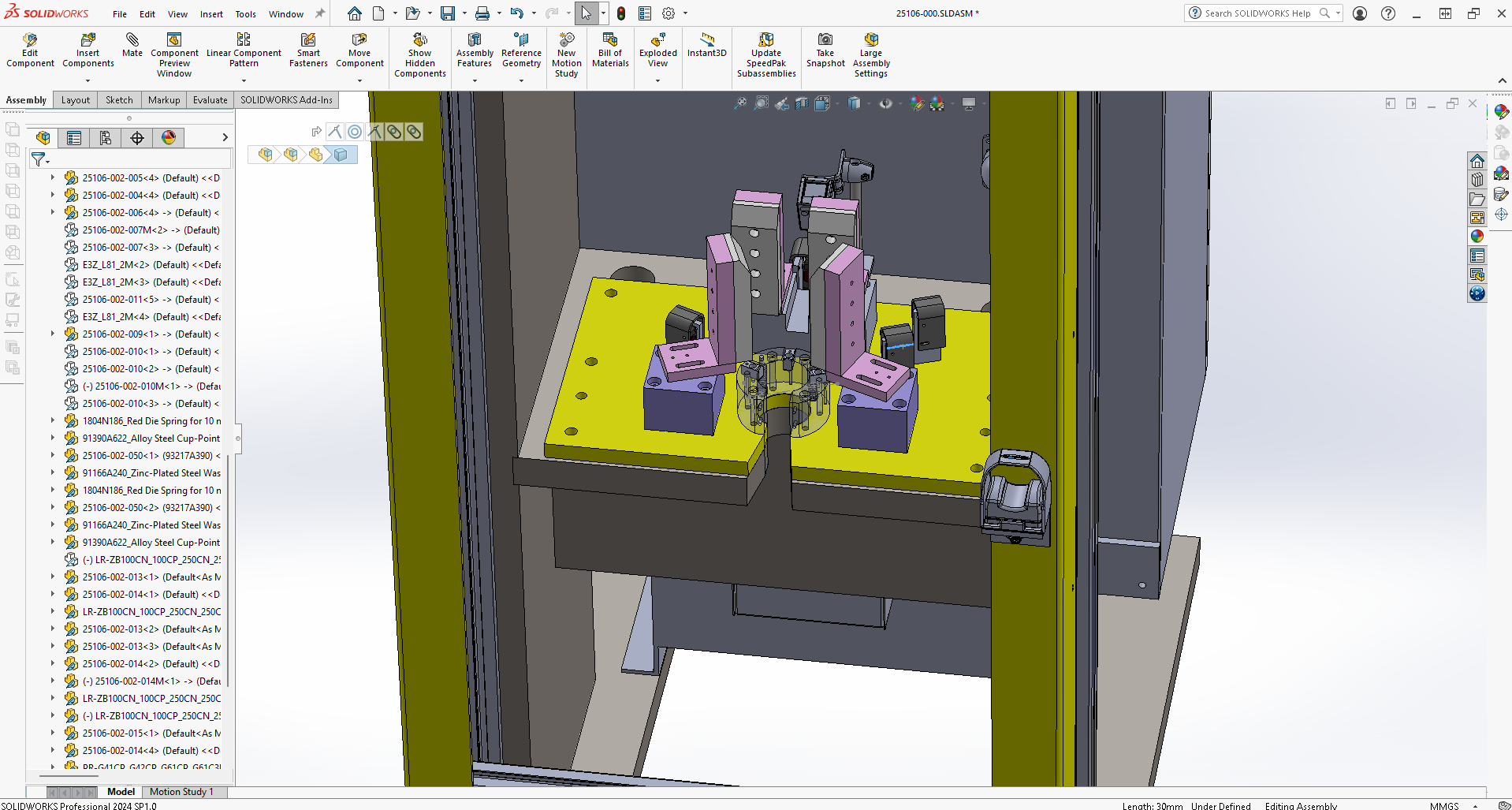Image resolution: width=1512 pixels, height=810 pixels.
Task: Expand 25106-002-005<4> tree node
Action: (x=53, y=177)
